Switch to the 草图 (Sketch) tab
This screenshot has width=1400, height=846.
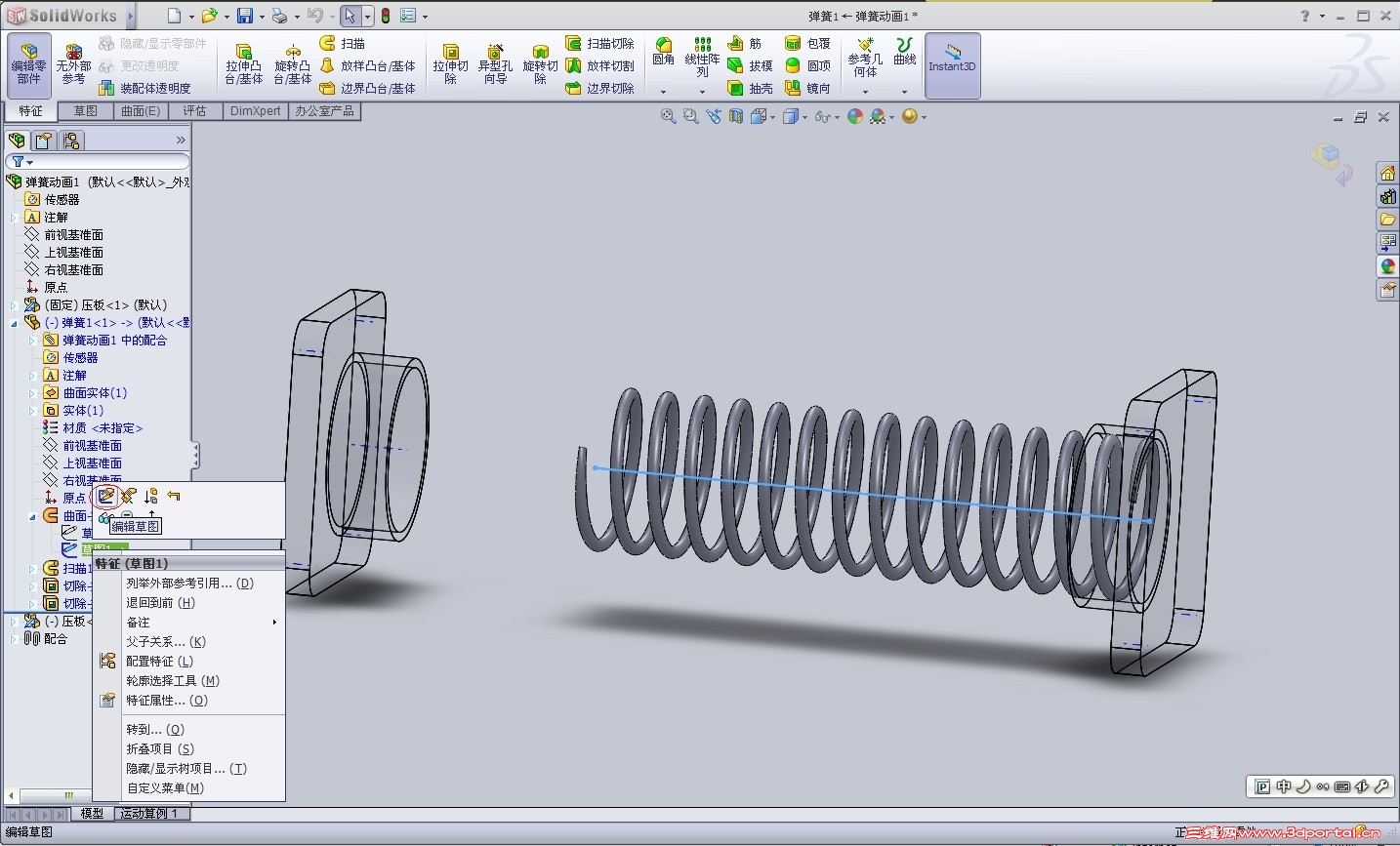point(86,111)
